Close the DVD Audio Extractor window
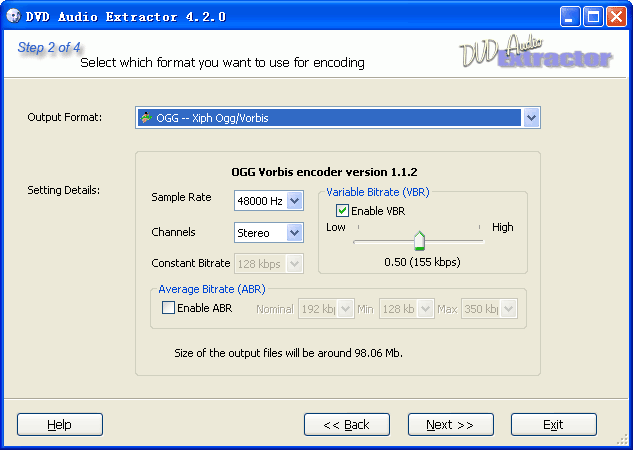 tap(616, 17)
